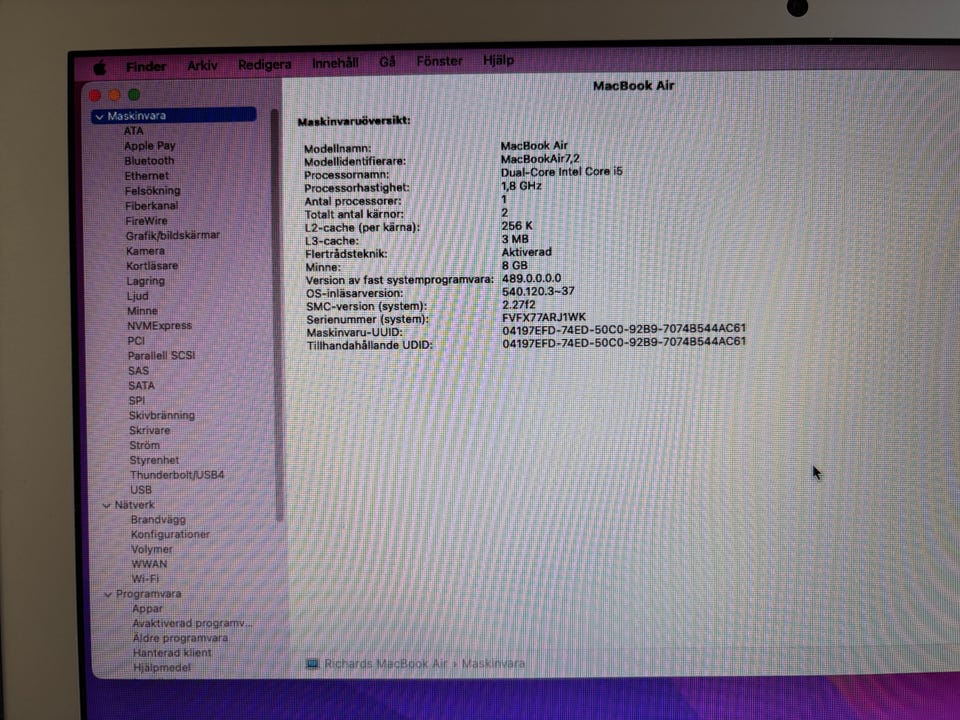The height and width of the screenshot is (720, 960).
Task: Select SPI in the sidebar
Action: [x=137, y=400]
